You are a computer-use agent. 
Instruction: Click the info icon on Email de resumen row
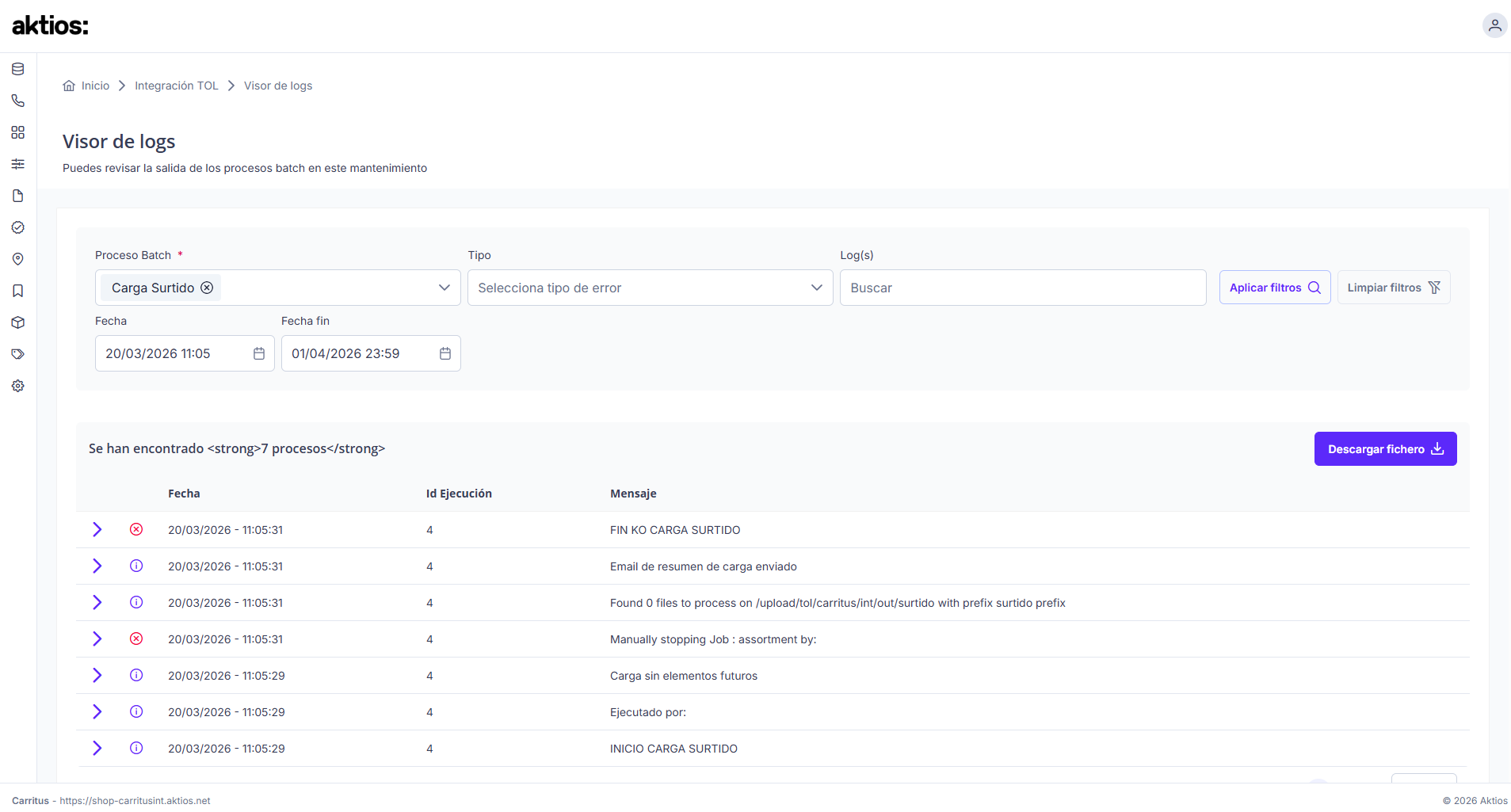click(x=136, y=566)
